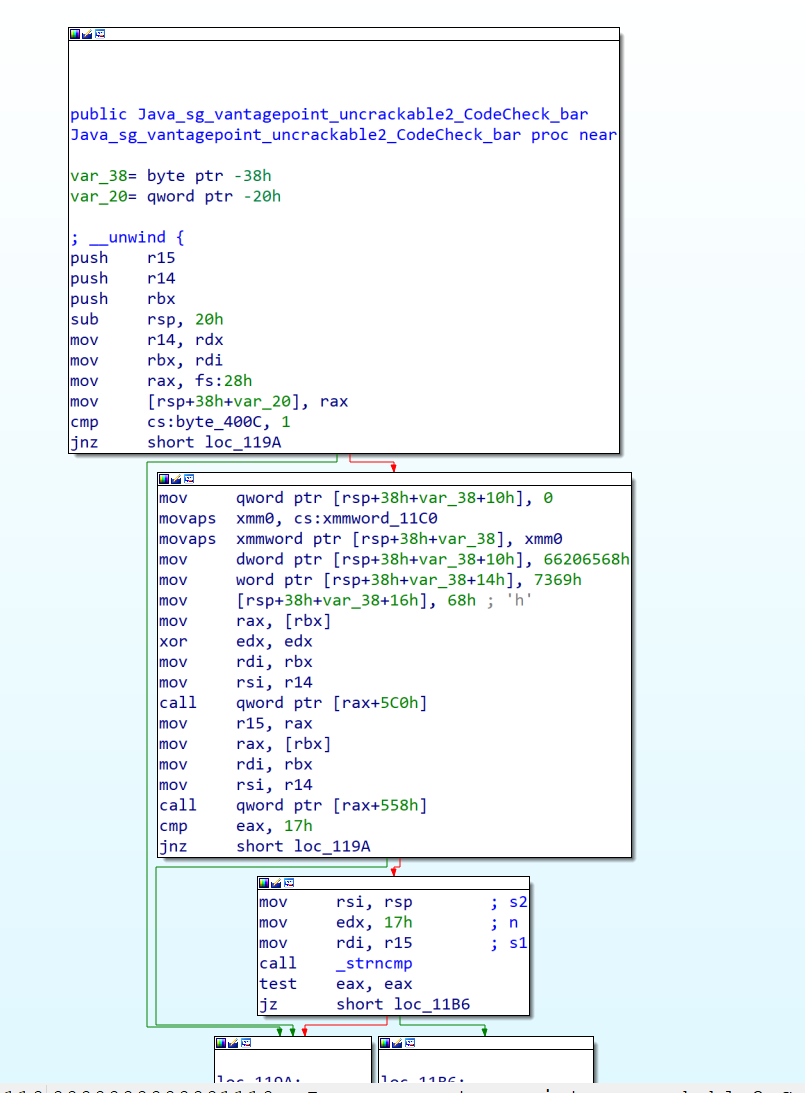
Task: Click the group icon on the loc_11B6 node
Action: [408, 1043]
